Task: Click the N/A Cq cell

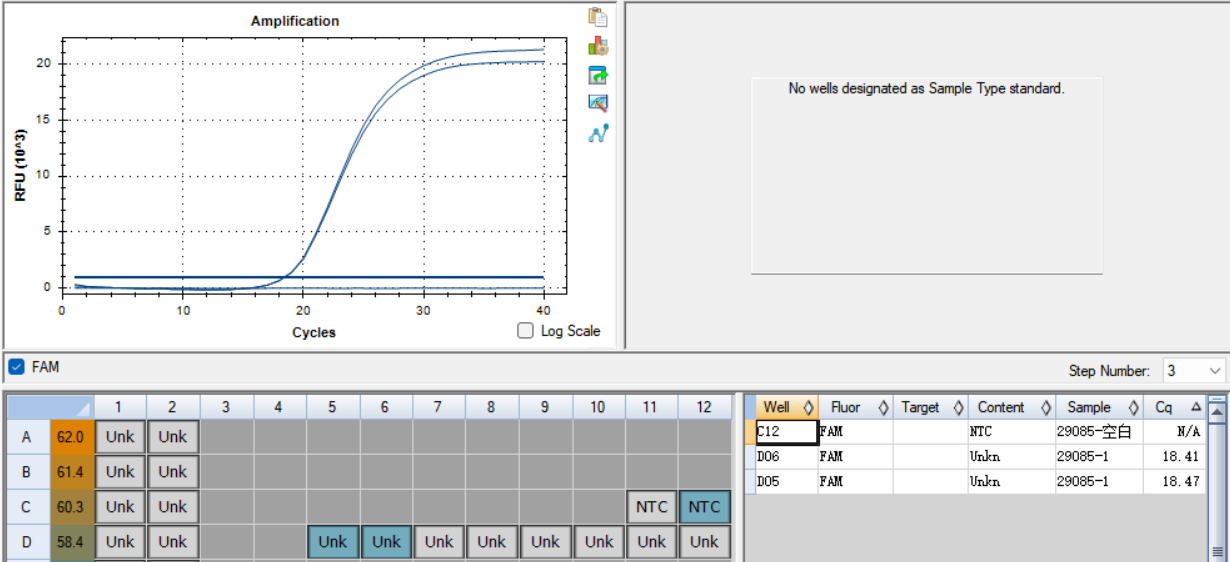Action: 1175,432
